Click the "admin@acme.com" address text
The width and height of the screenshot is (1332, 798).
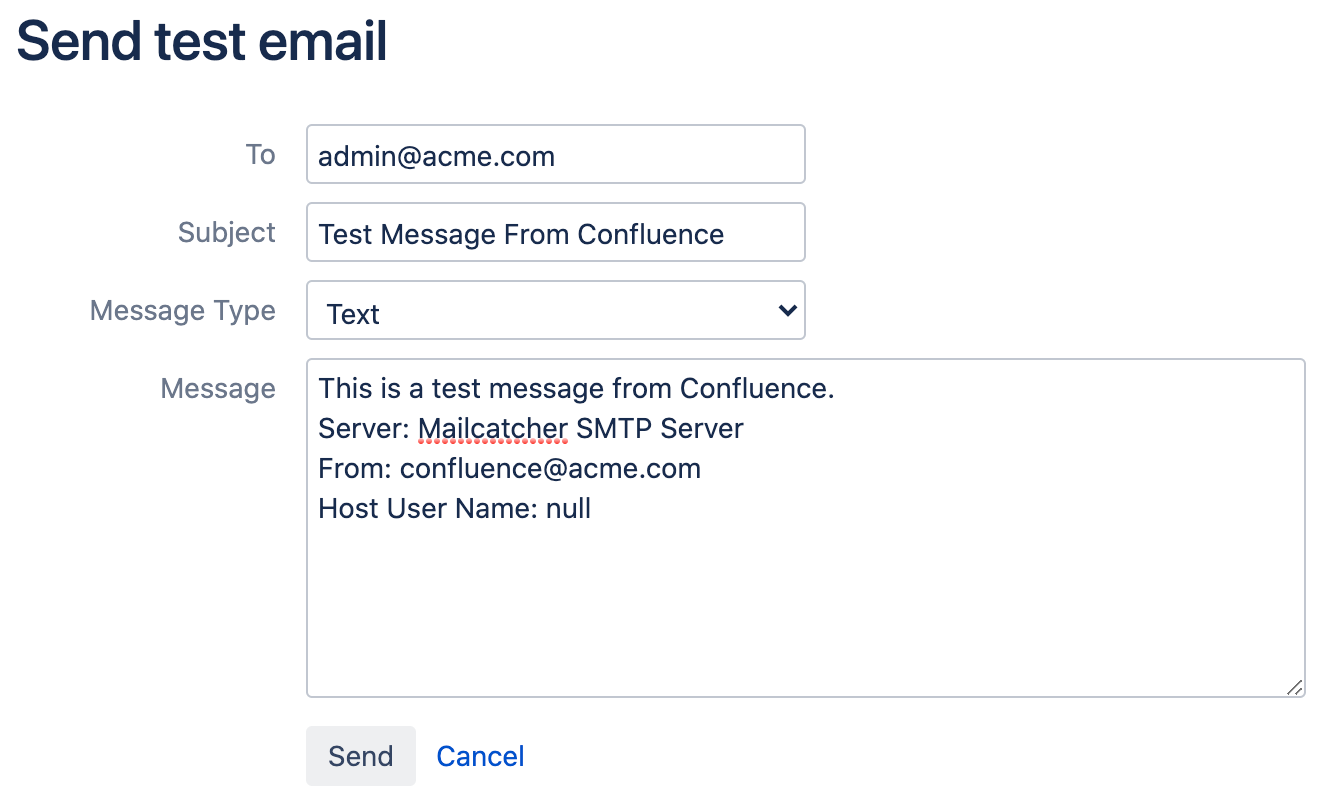click(x=436, y=156)
